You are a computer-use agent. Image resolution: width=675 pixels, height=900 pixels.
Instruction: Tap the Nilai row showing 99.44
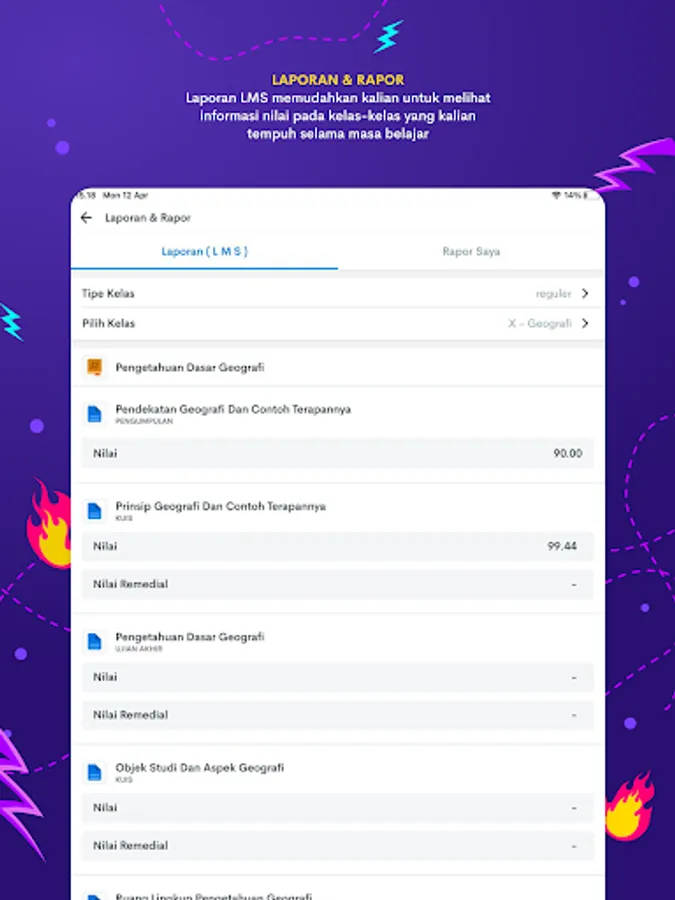(x=338, y=546)
